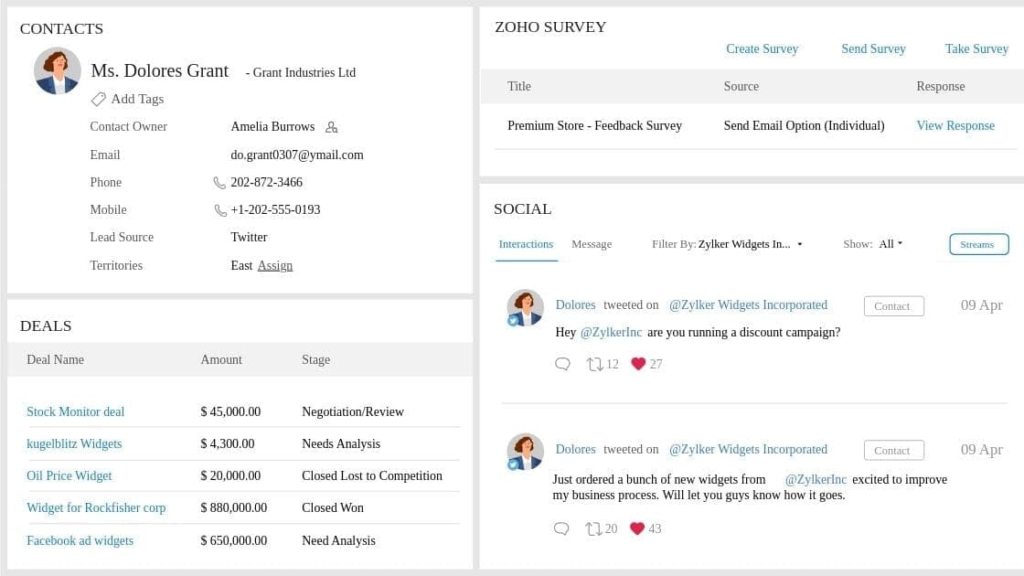The width and height of the screenshot is (1024, 576).
Task: Select the Interactions tab
Action: pyautogui.click(x=525, y=244)
